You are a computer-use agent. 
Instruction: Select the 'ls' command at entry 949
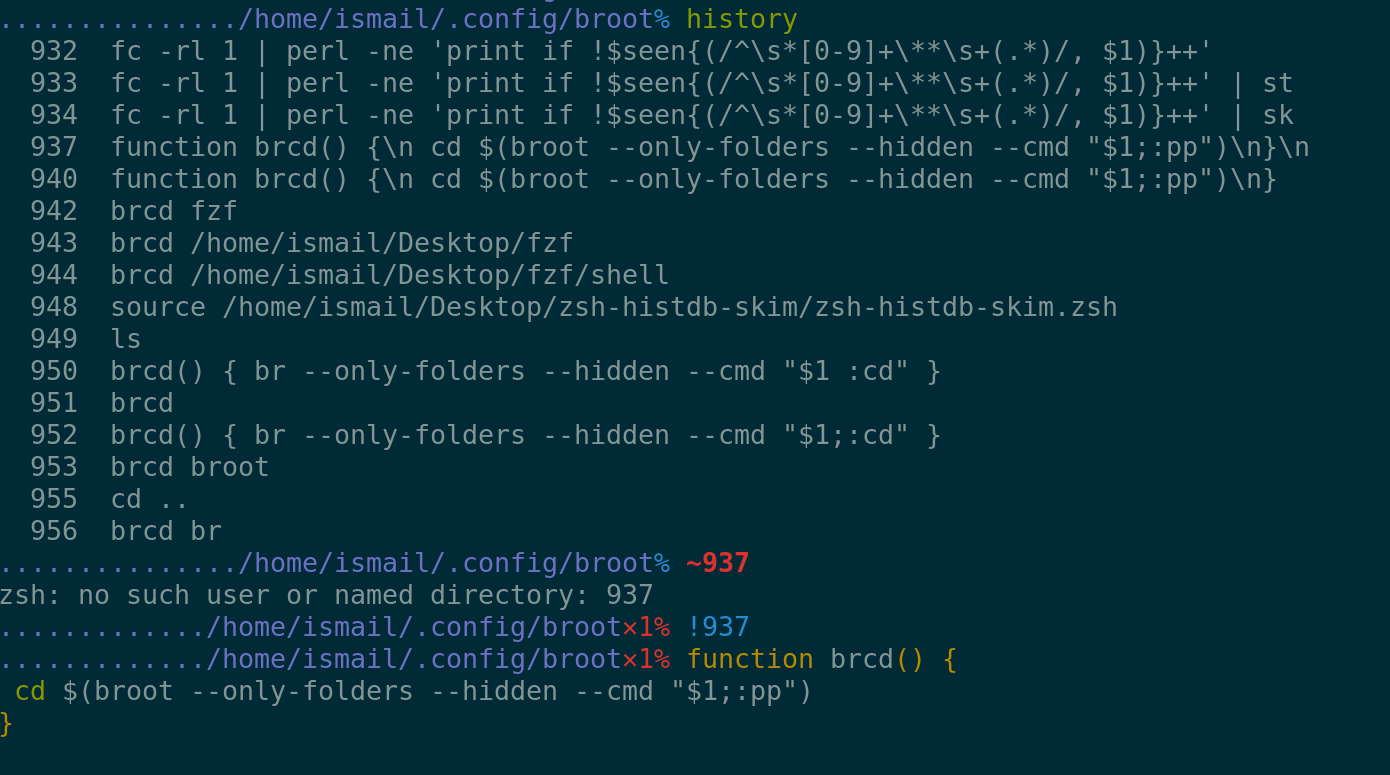(126, 339)
